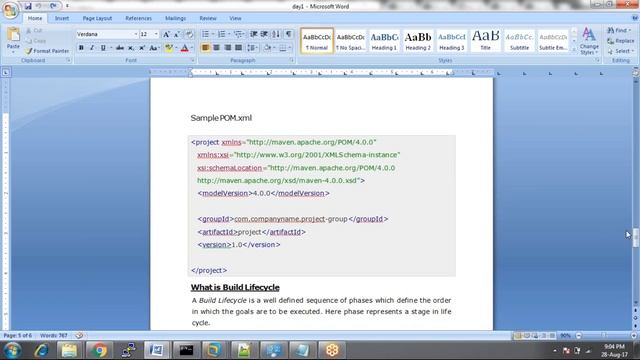Image resolution: width=640 pixels, height=360 pixels.
Task: Open the Verdana font name dropdown
Action: (136, 34)
